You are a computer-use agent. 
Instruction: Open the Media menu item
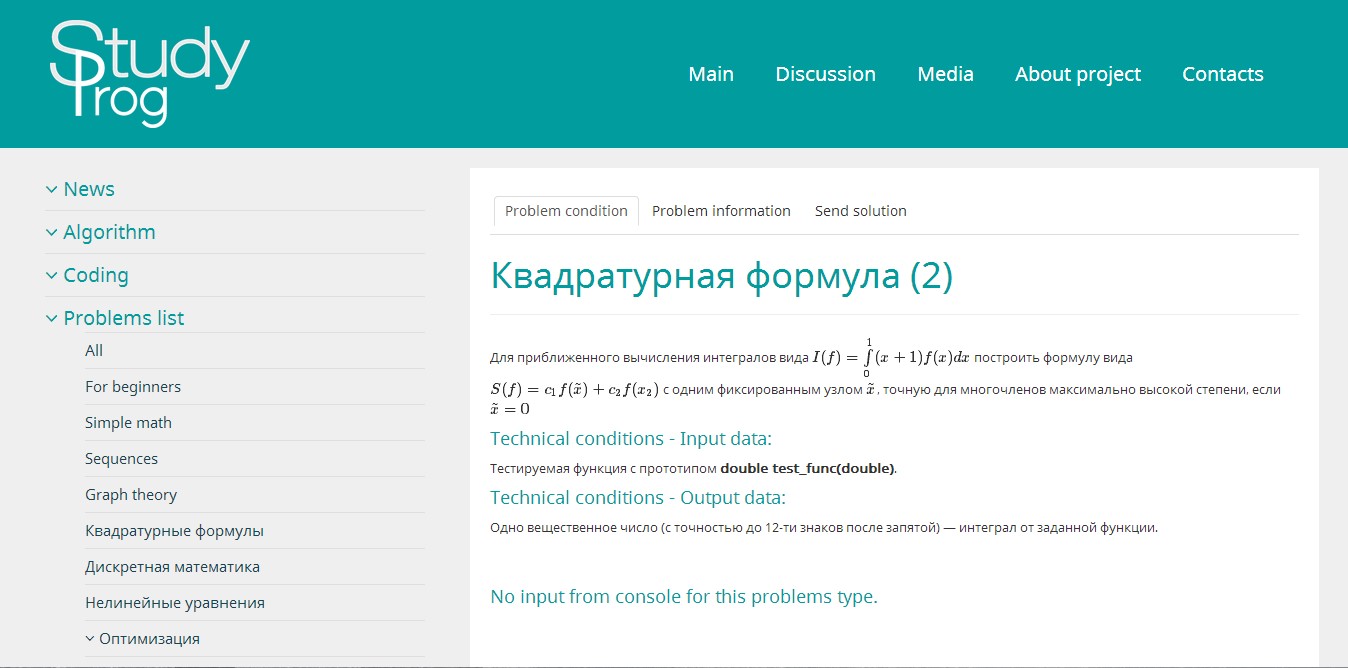click(945, 74)
